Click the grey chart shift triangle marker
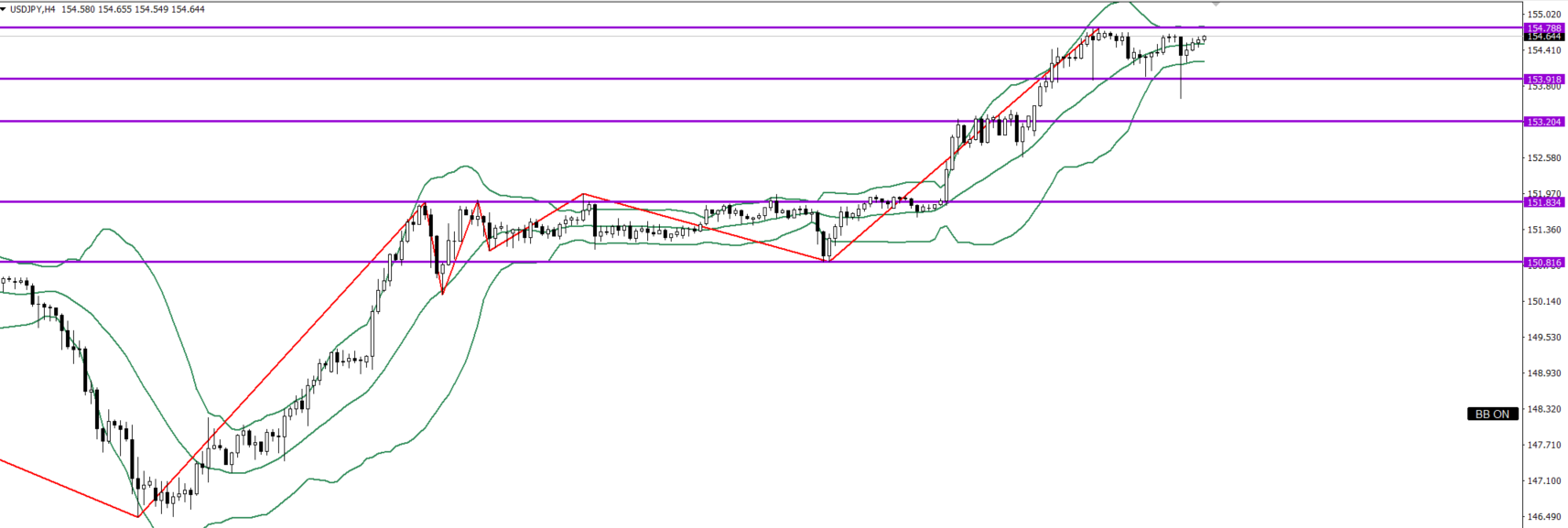 1216,5
